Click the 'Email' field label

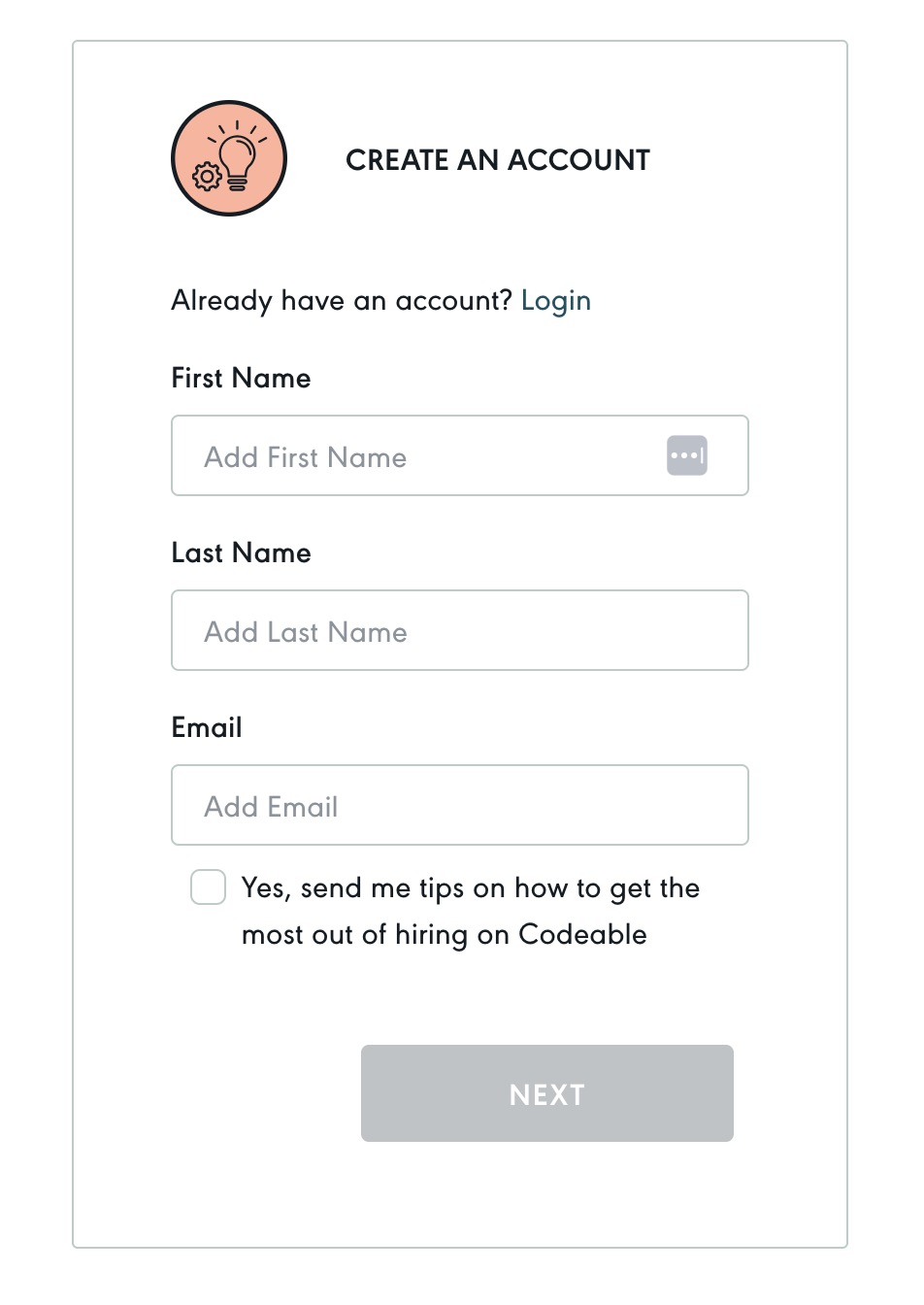(207, 728)
